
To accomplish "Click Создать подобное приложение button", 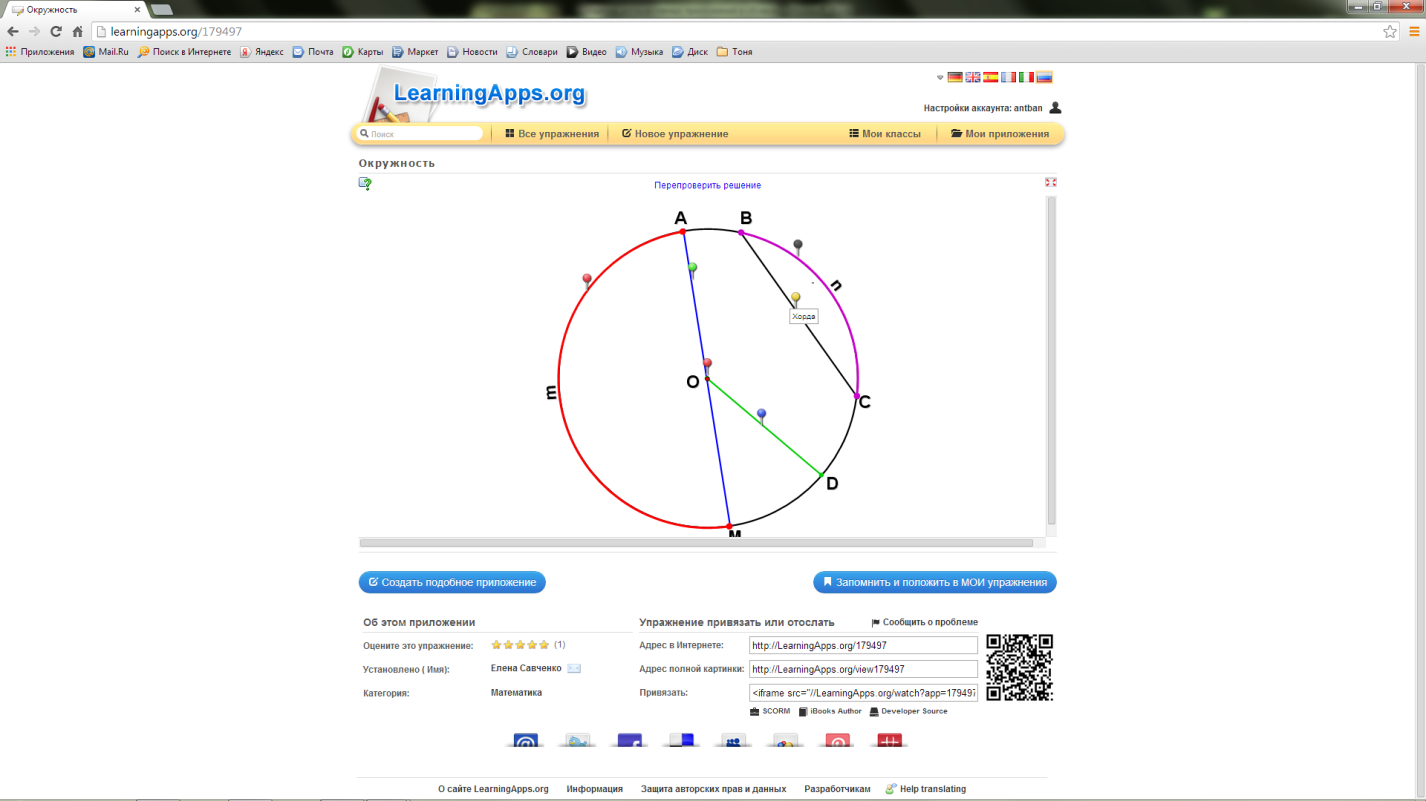I will (452, 582).
